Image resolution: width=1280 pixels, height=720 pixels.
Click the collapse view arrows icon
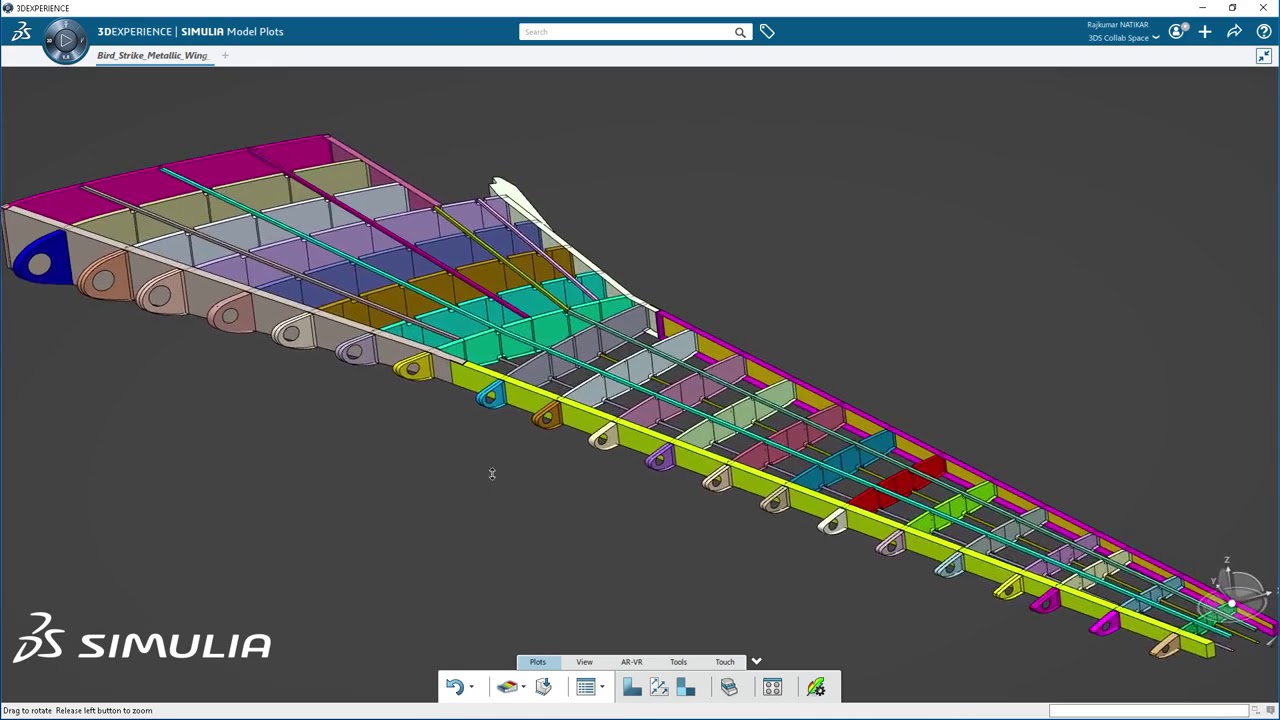click(x=1264, y=56)
